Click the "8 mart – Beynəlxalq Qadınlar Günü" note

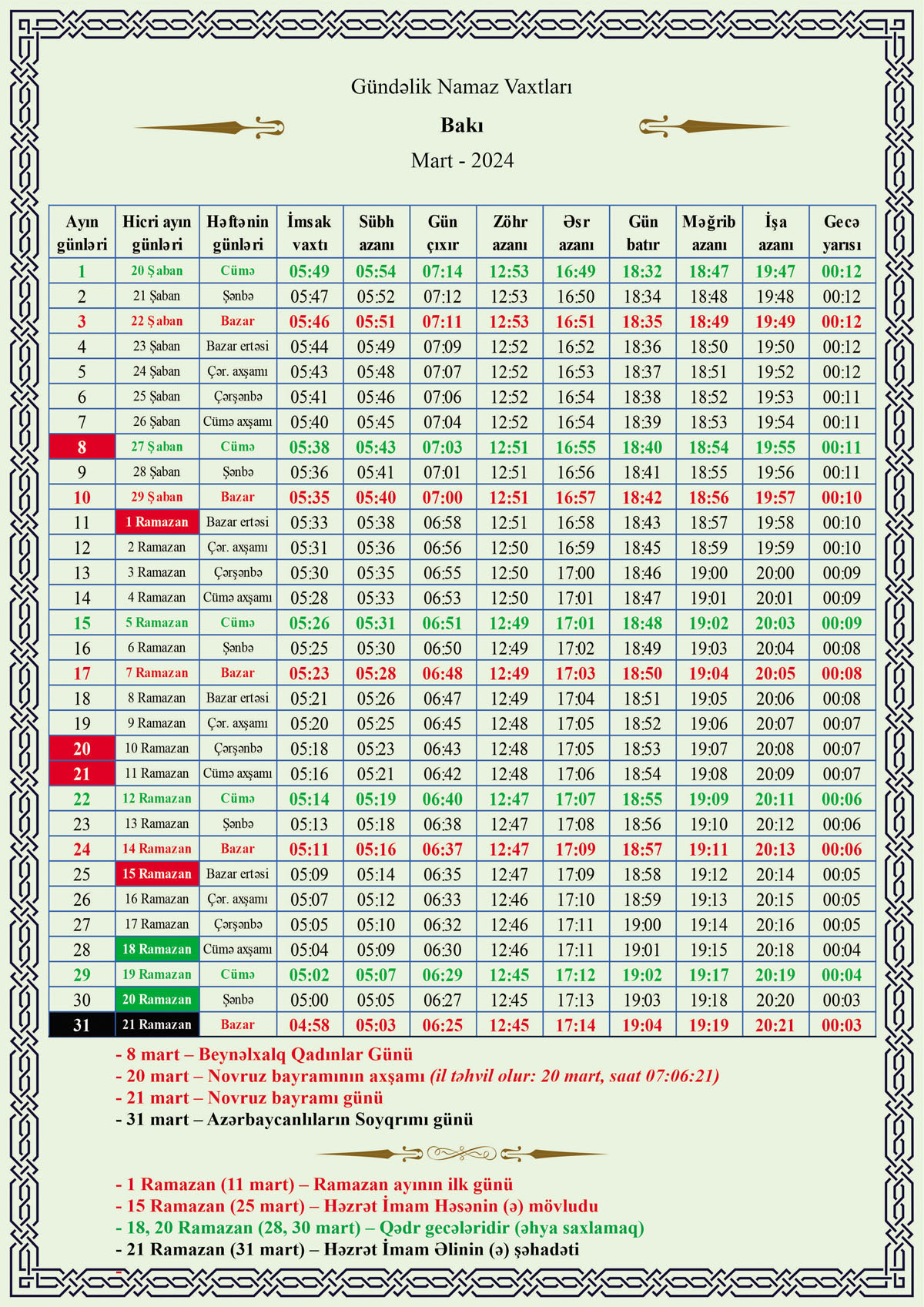tap(264, 1054)
